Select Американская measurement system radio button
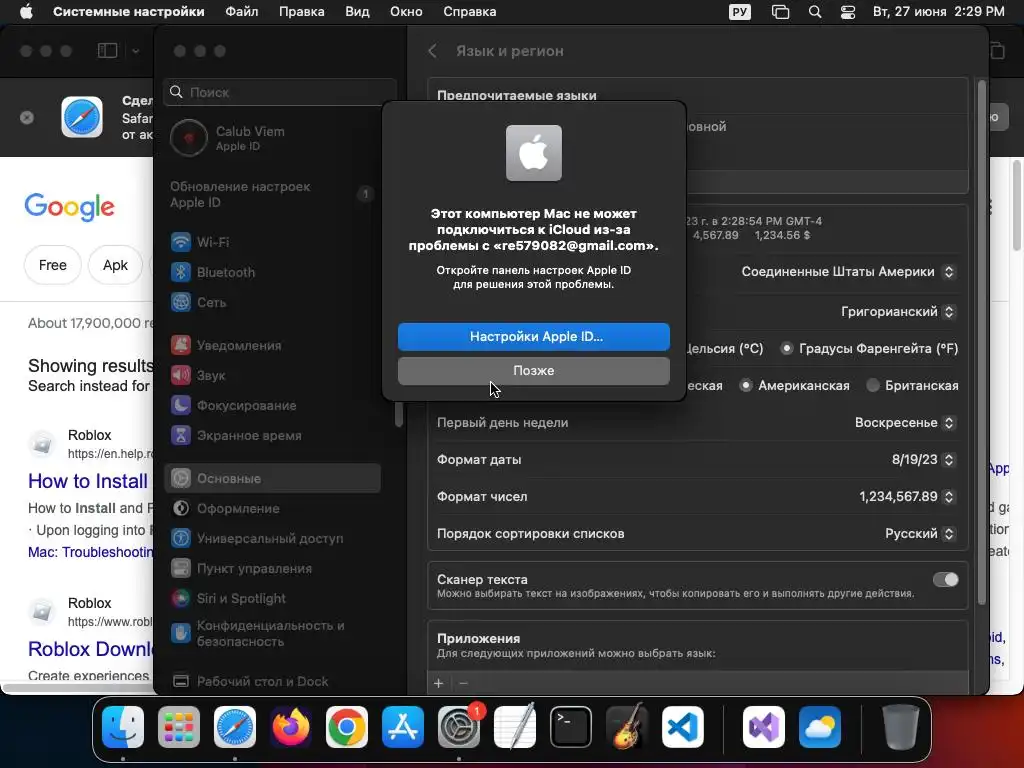1024x768 pixels. [x=745, y=385]
